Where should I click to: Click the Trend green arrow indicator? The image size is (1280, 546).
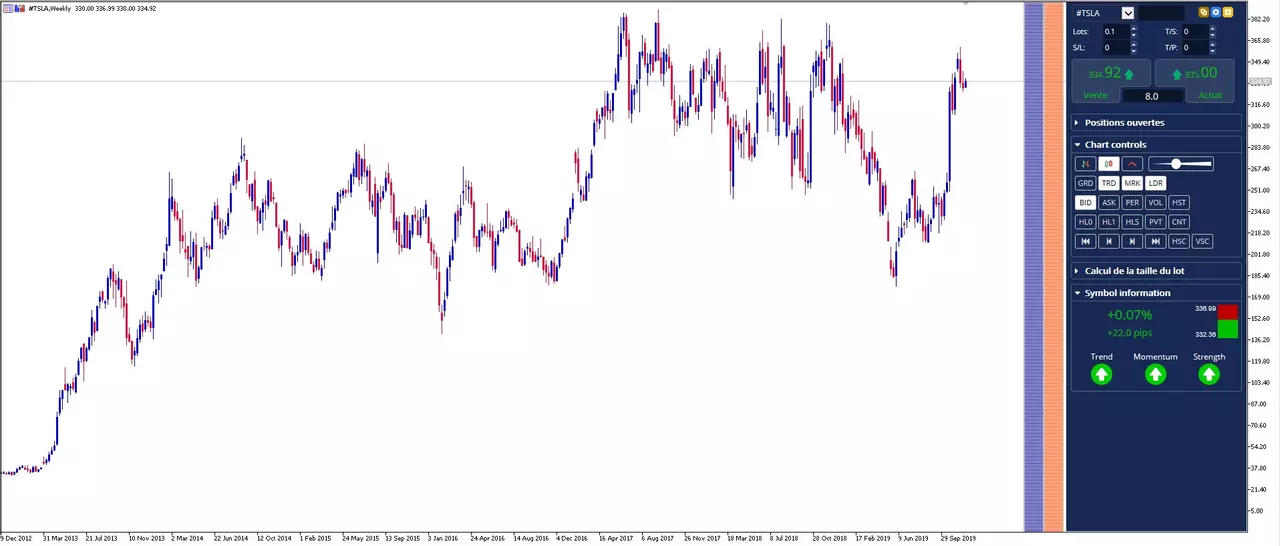(1101, 374)
